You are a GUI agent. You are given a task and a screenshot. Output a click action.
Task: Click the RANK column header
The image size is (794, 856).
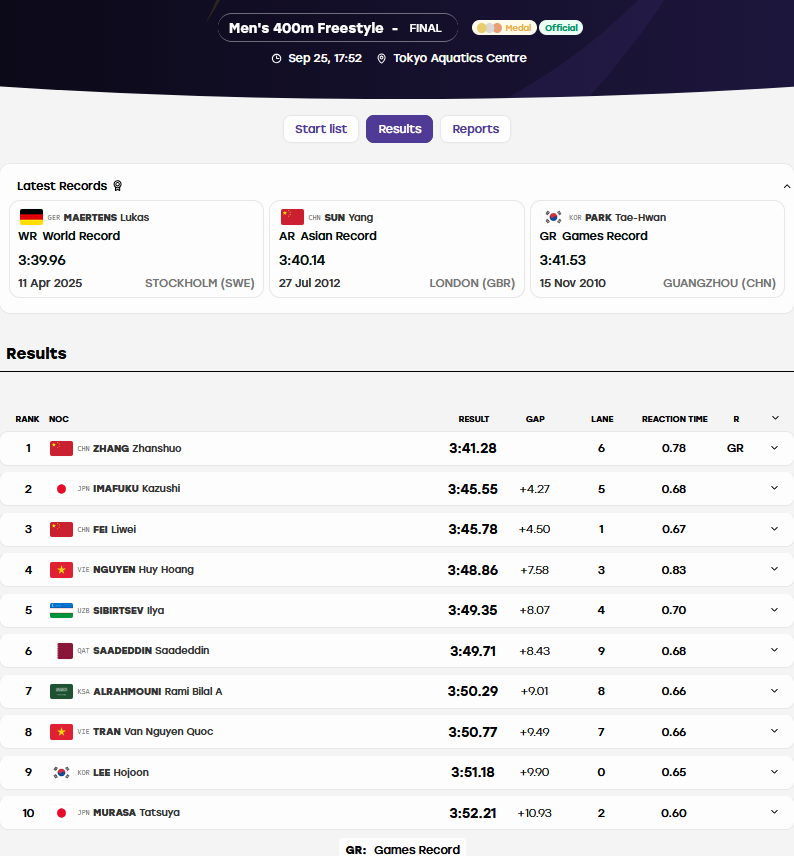click(27, 419)
